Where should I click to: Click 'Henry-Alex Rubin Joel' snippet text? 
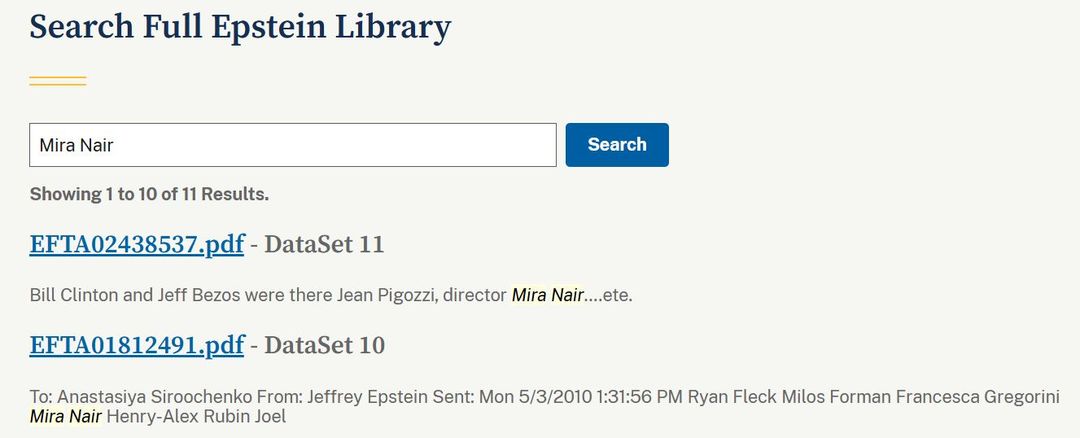coord(196,416)
